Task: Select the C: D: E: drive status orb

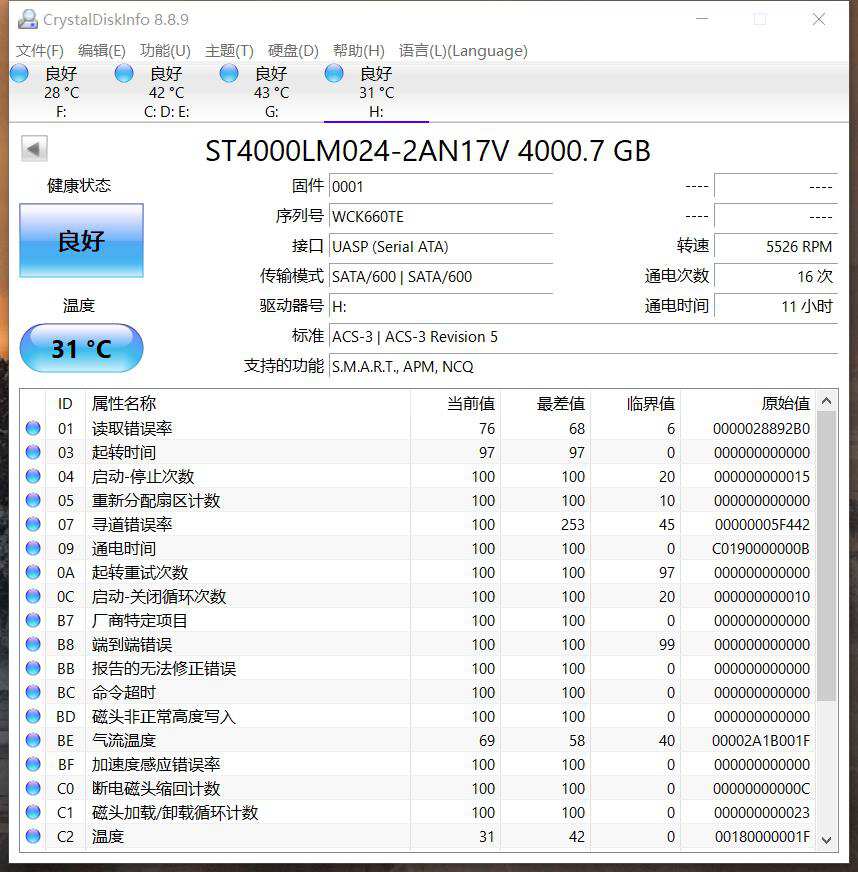Action: (124, 73)
